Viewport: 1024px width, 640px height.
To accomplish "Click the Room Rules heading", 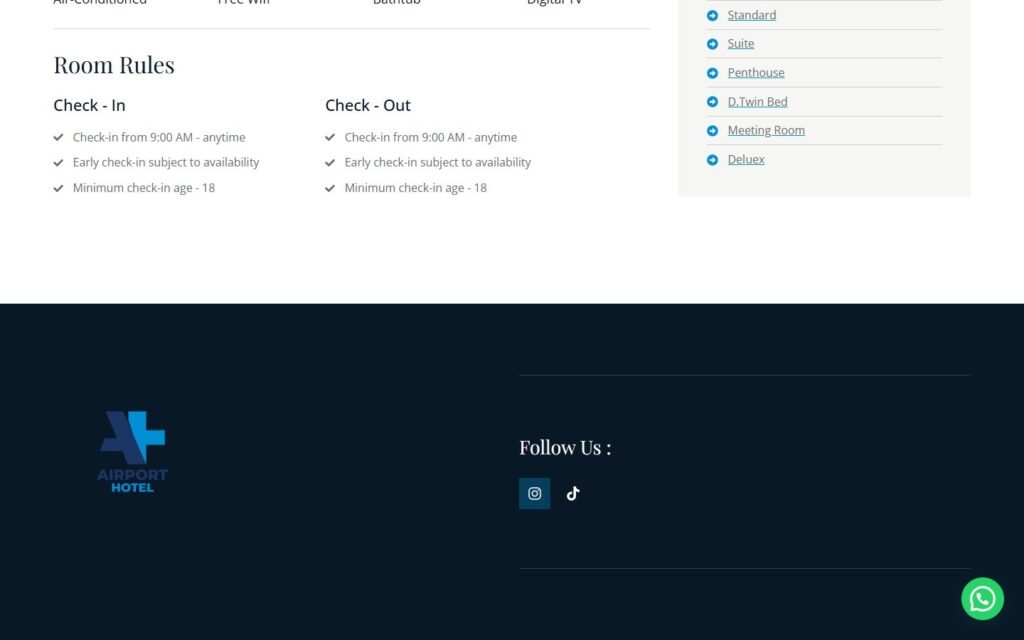I will click(114, 65).
